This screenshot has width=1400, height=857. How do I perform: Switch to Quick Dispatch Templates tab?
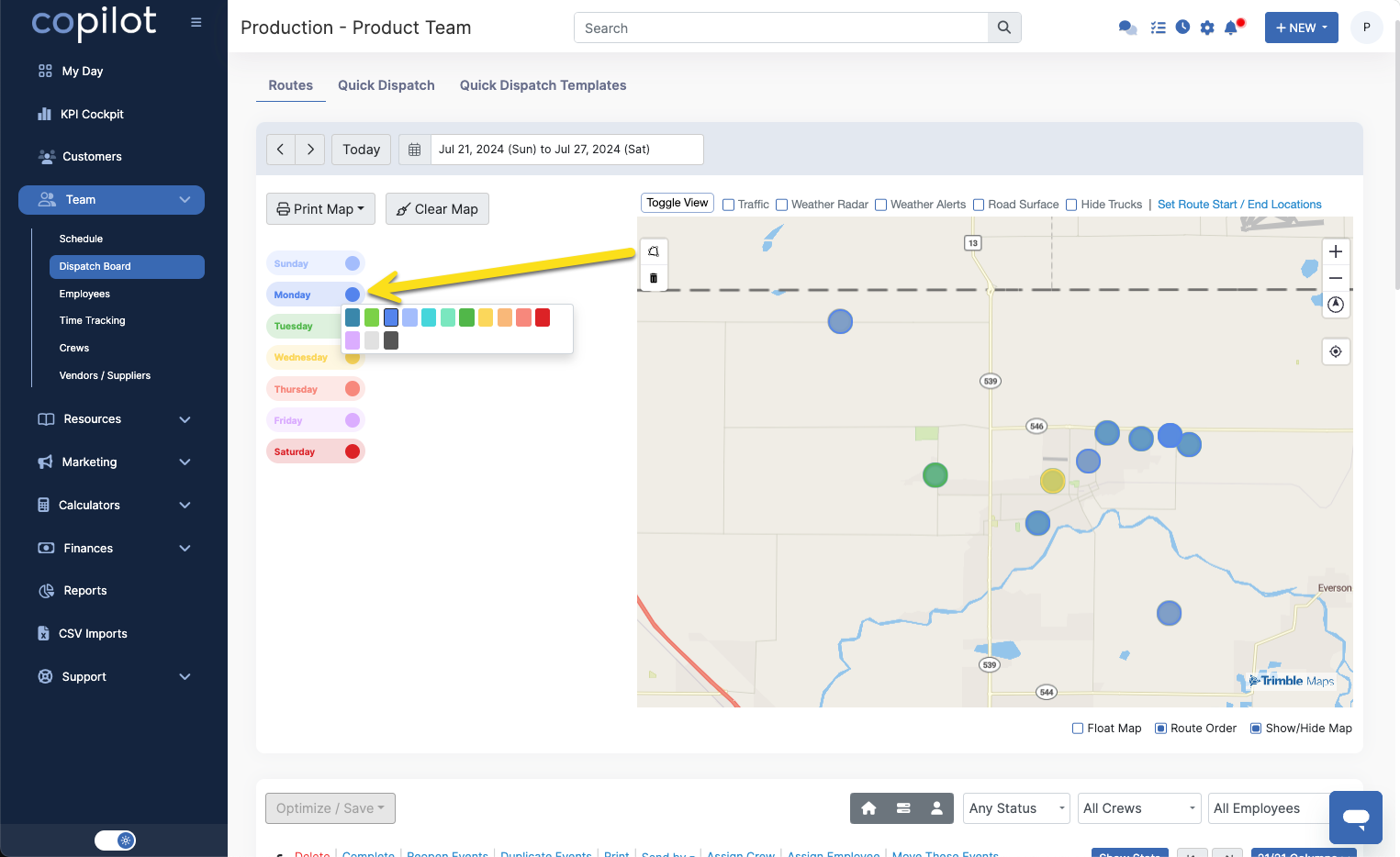543,85
